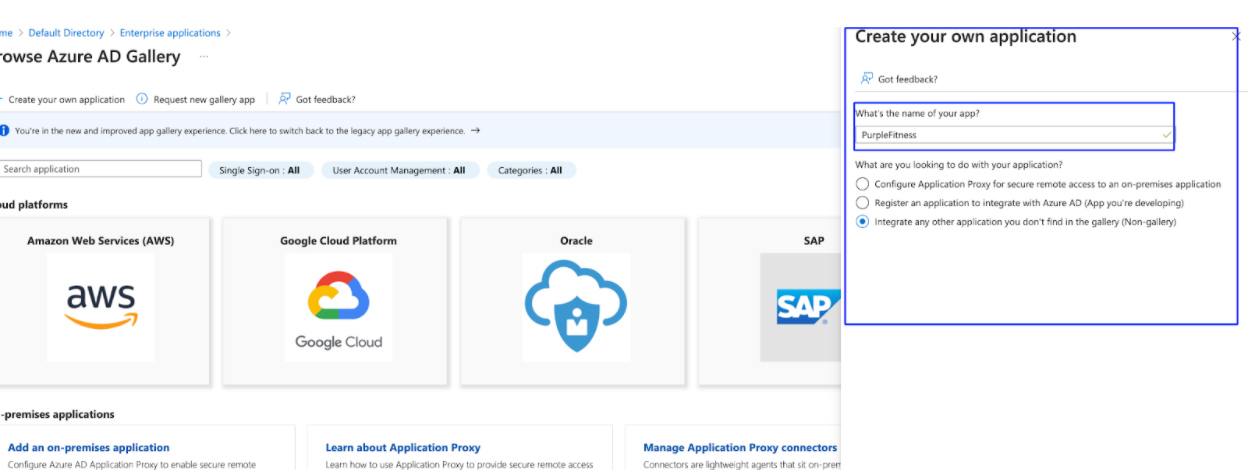Open the Google Cloud Platform logo tile
The image size is (1248, 470).
pos(338,306)
